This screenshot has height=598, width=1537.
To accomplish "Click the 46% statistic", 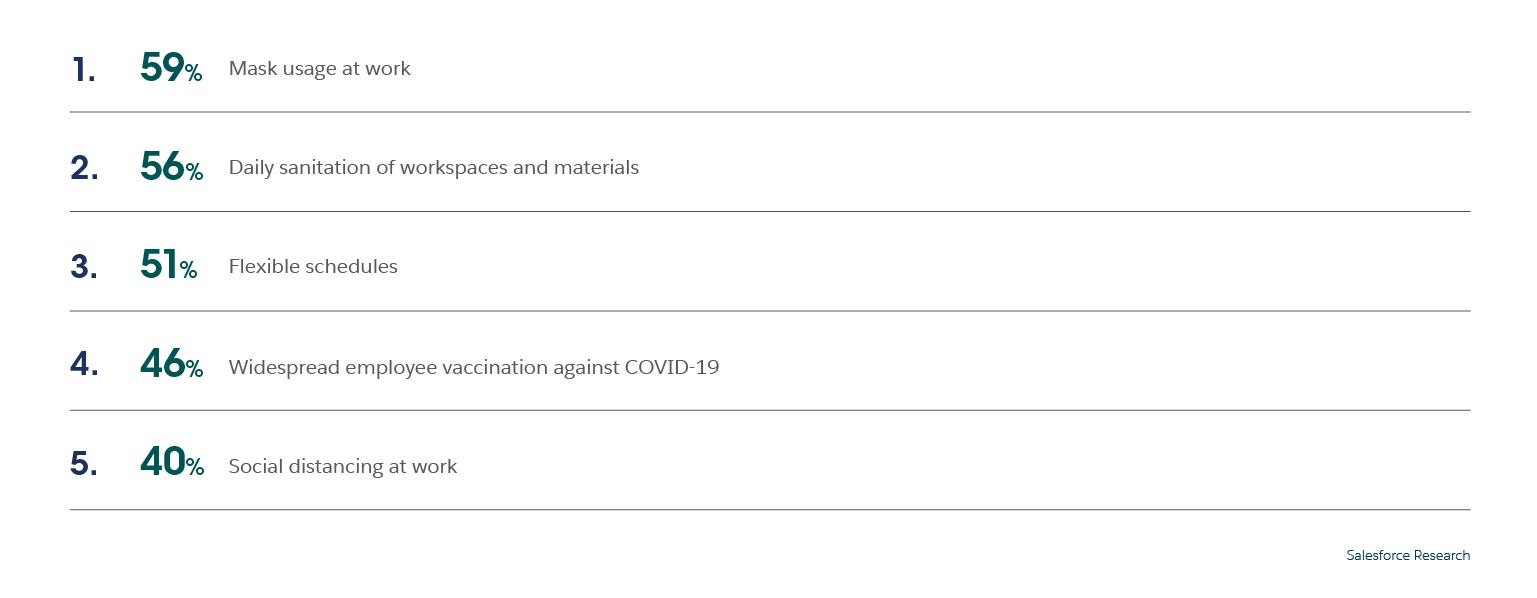I will pos(171,365).
